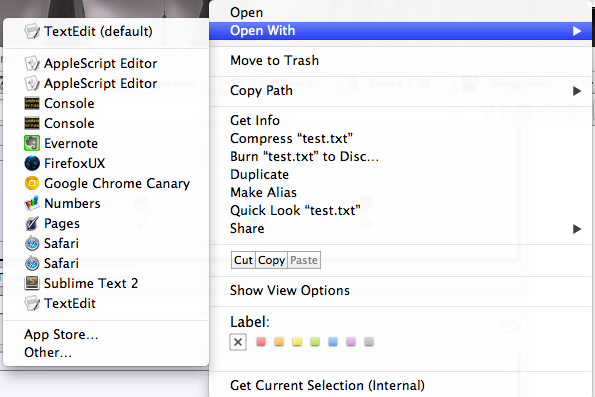This screenshot has width=595, height=397.
Task: Click the gray label color swatch
Action: 369,342
